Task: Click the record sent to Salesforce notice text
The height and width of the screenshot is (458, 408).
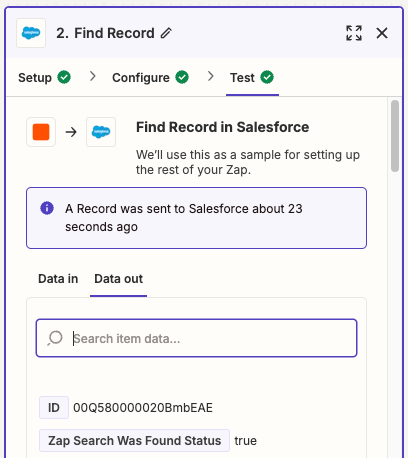Action: point(184,218)
